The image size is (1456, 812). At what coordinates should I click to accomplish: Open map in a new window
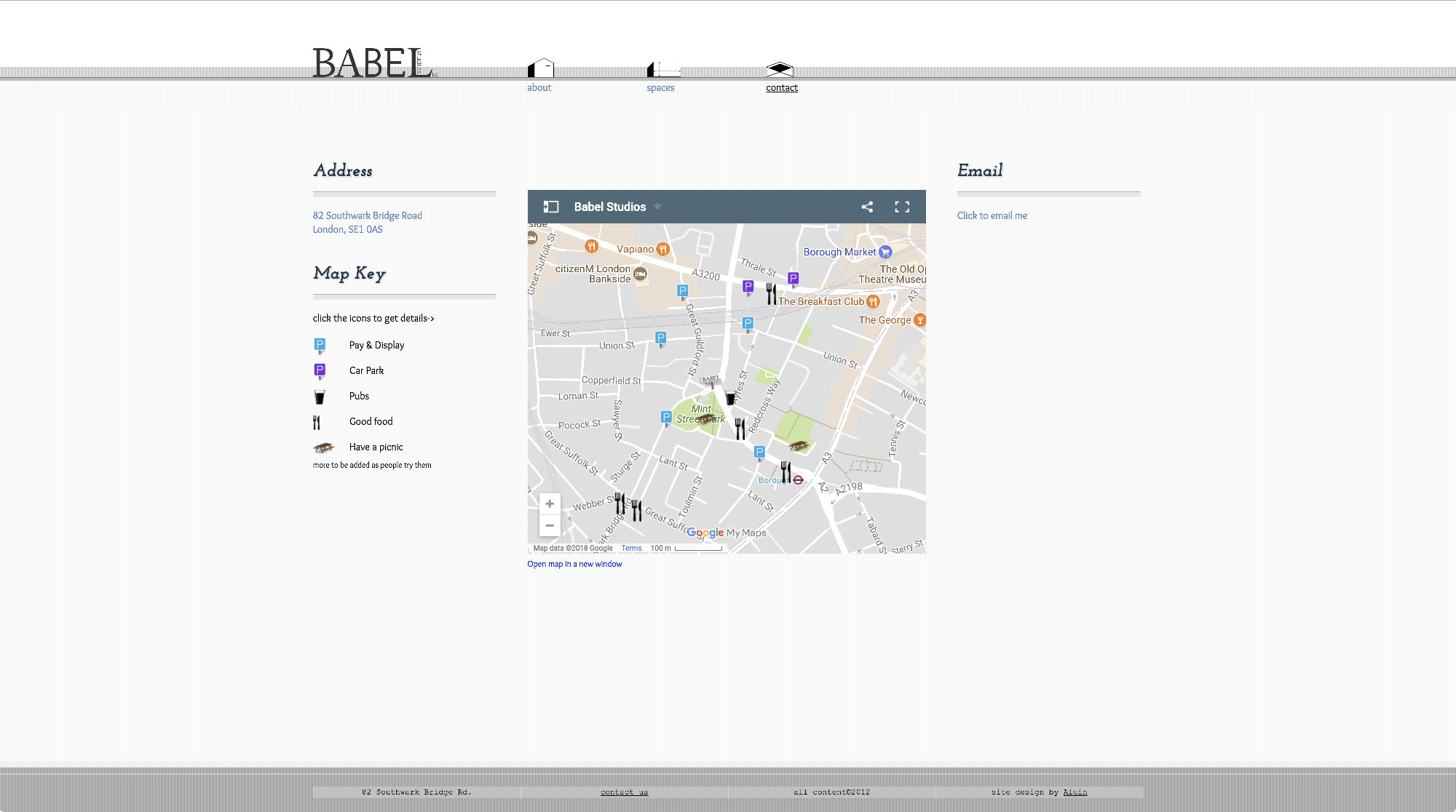(x=574, y=564)
